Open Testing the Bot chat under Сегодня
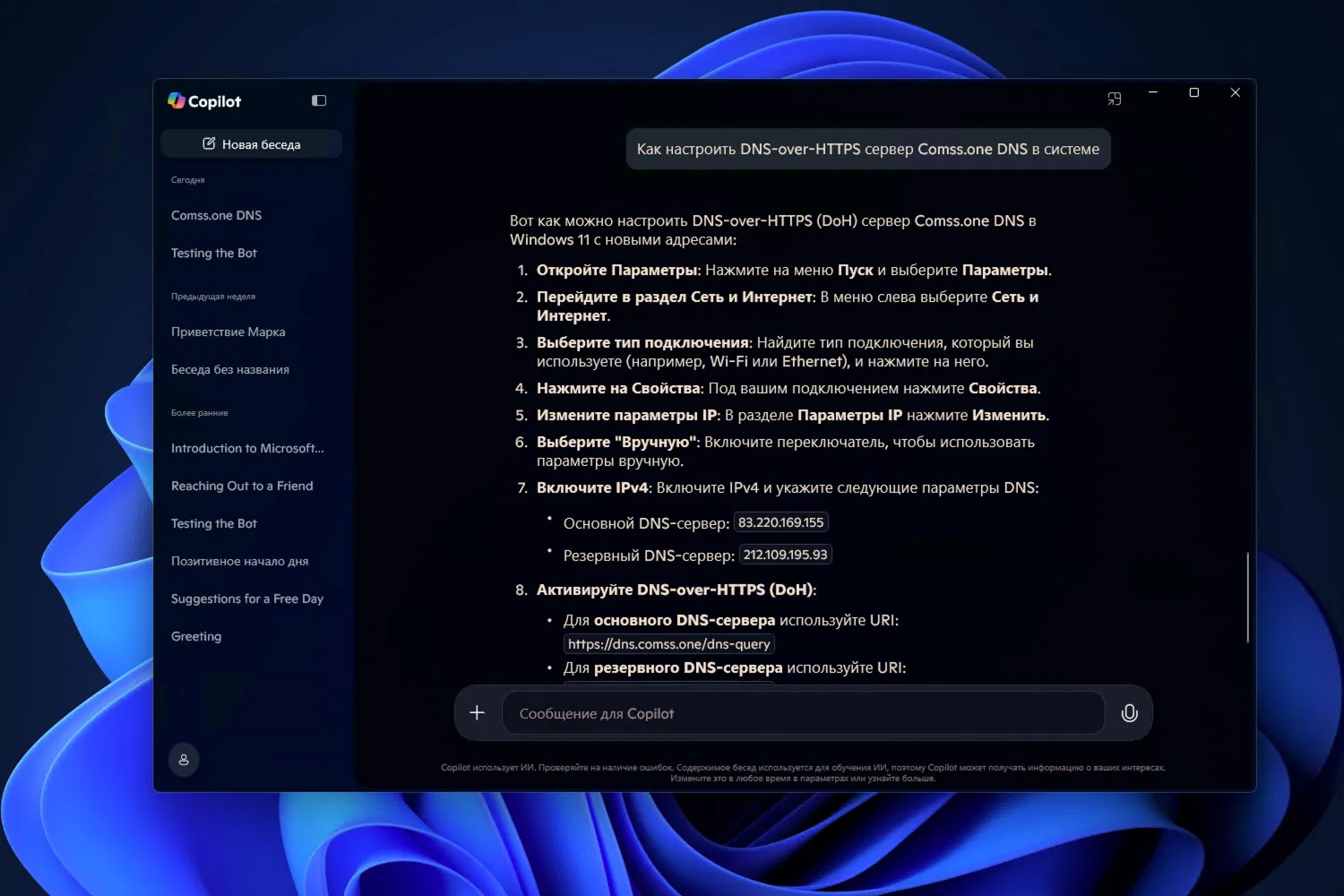 pyautogui.click(x=214, y=253)
